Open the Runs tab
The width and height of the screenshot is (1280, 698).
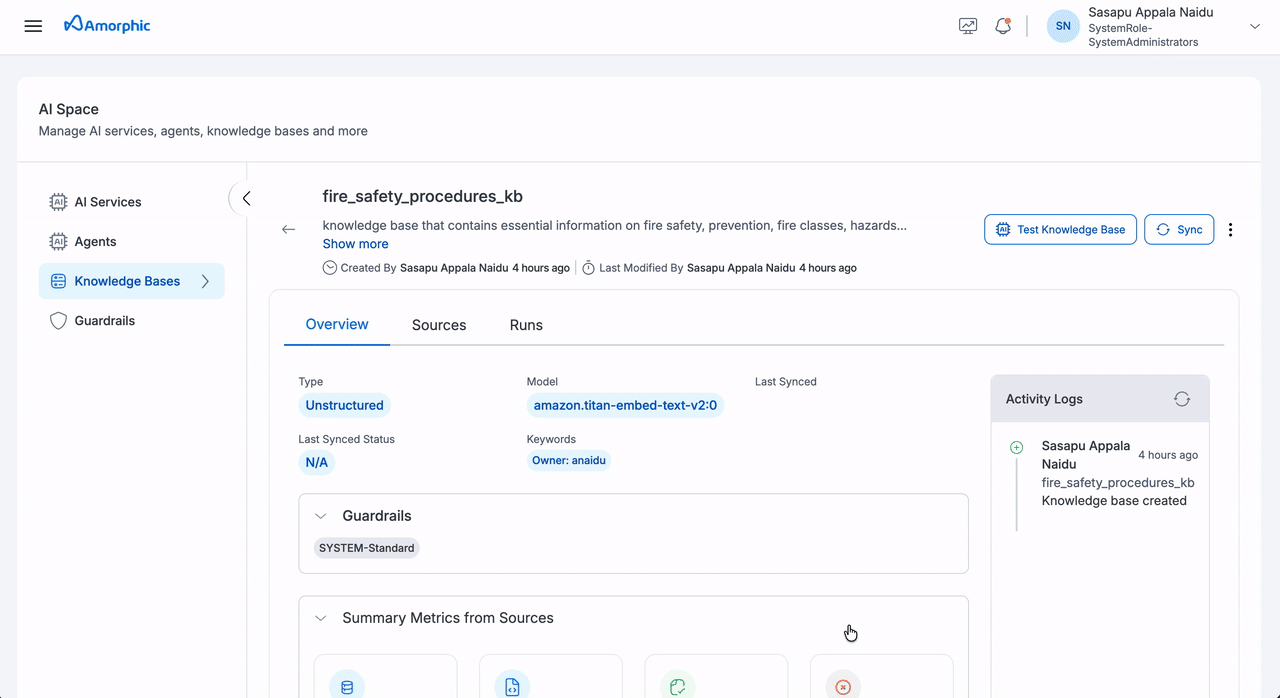525,325
